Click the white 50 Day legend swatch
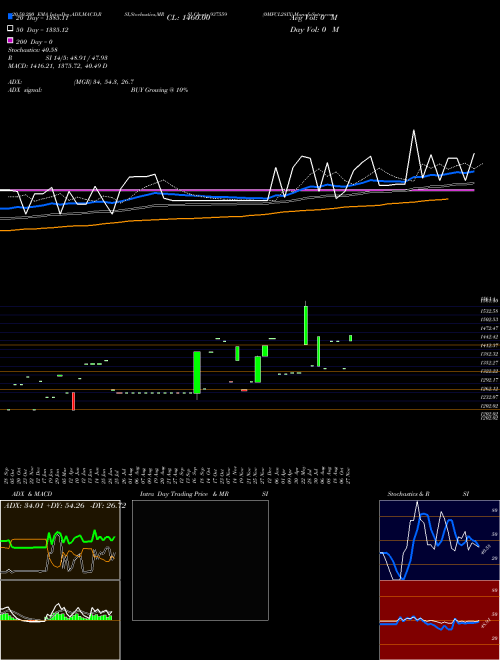The height and width of the screenshot is (660, 500). click(x=10, y=29)
